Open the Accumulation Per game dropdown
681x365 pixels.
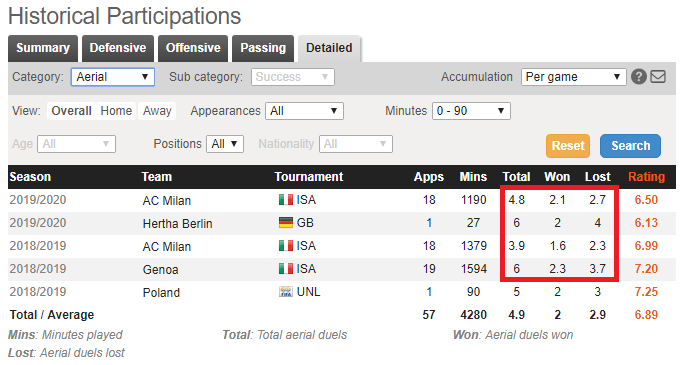pyautogui.click(x=573, y=77)
